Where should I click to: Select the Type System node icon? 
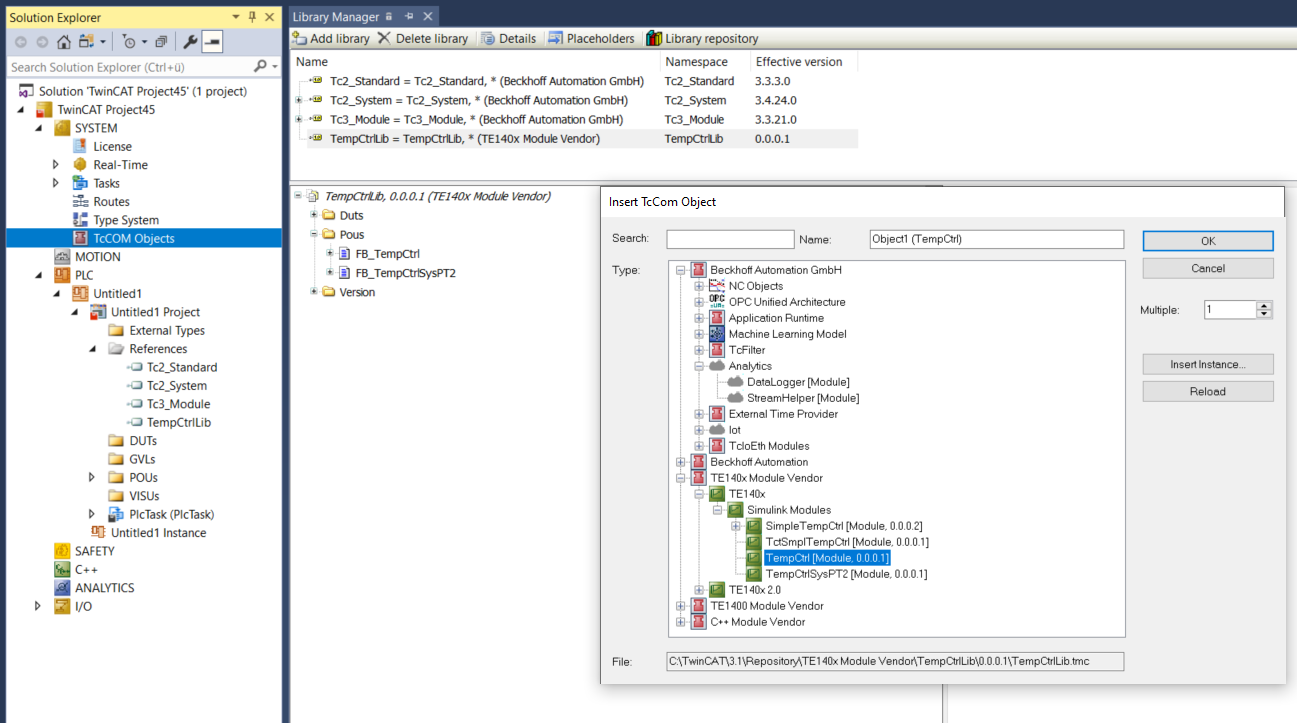(x=80, y=220)
